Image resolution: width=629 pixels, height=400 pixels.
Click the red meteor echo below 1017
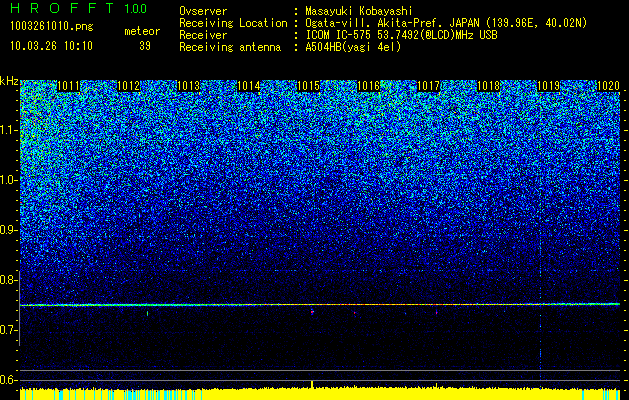click(x=436, y=312)
